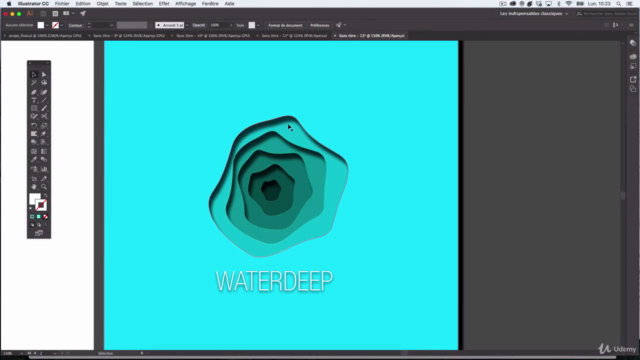Set Color fill mode below swatches

(x=32, y=217)
